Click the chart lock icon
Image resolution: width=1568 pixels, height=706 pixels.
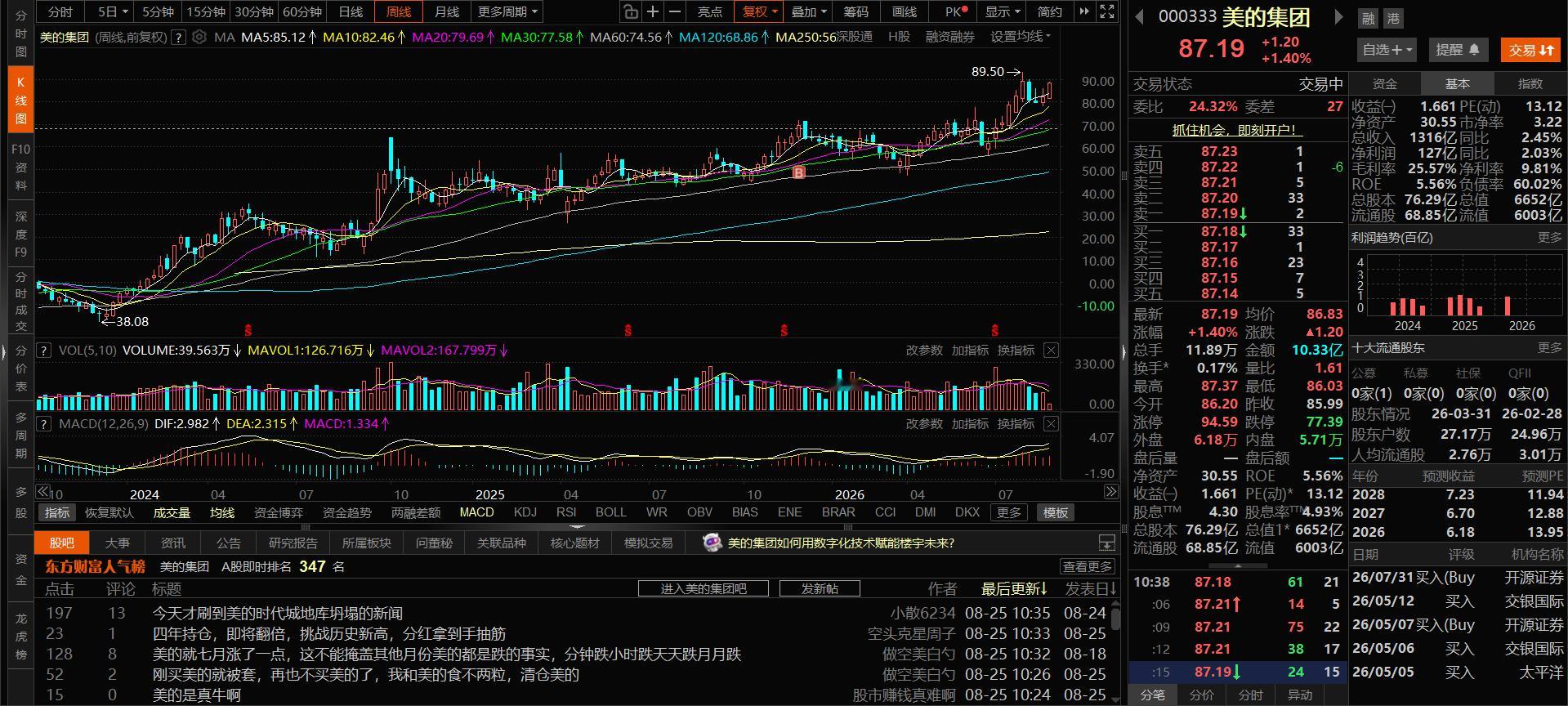click(630, 11)
